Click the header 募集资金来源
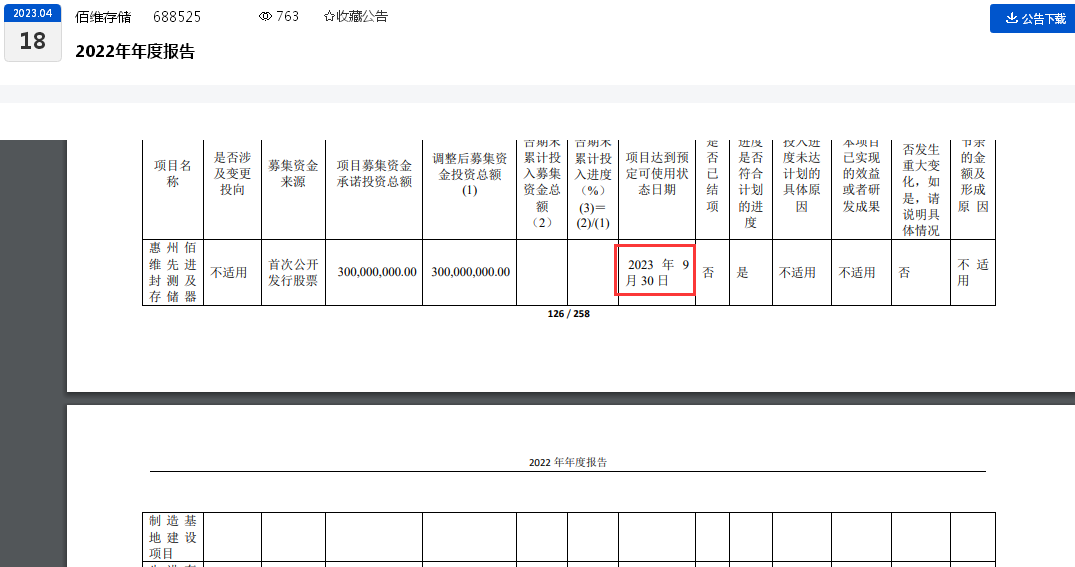Image resolution: width=1075 pixels, height=567 pixels. 293,174
